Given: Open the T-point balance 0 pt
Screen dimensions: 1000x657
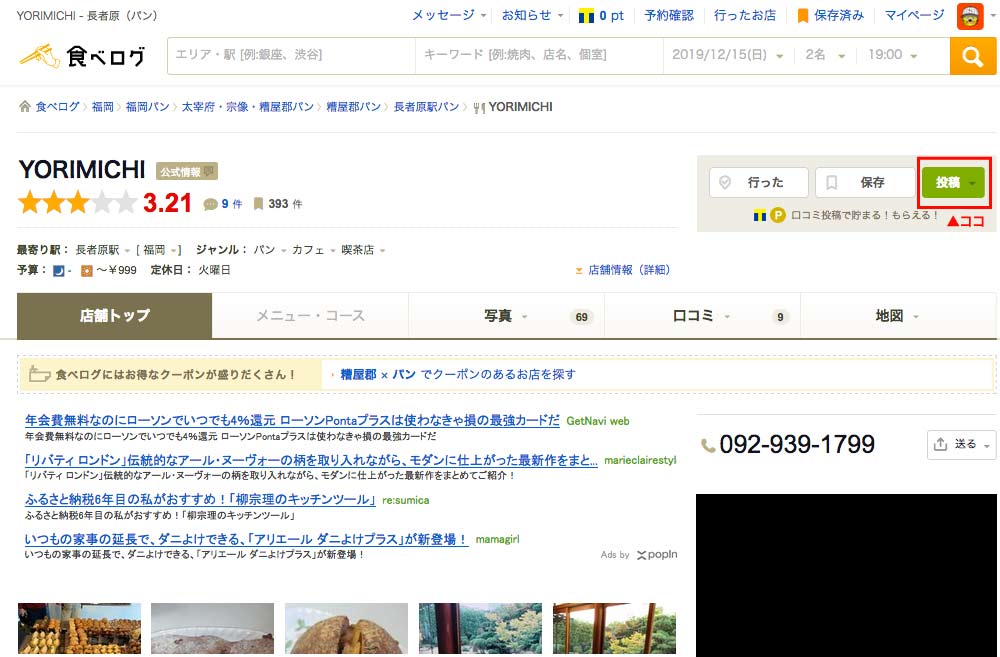Looking at the screenshot, I should point(601,15).
